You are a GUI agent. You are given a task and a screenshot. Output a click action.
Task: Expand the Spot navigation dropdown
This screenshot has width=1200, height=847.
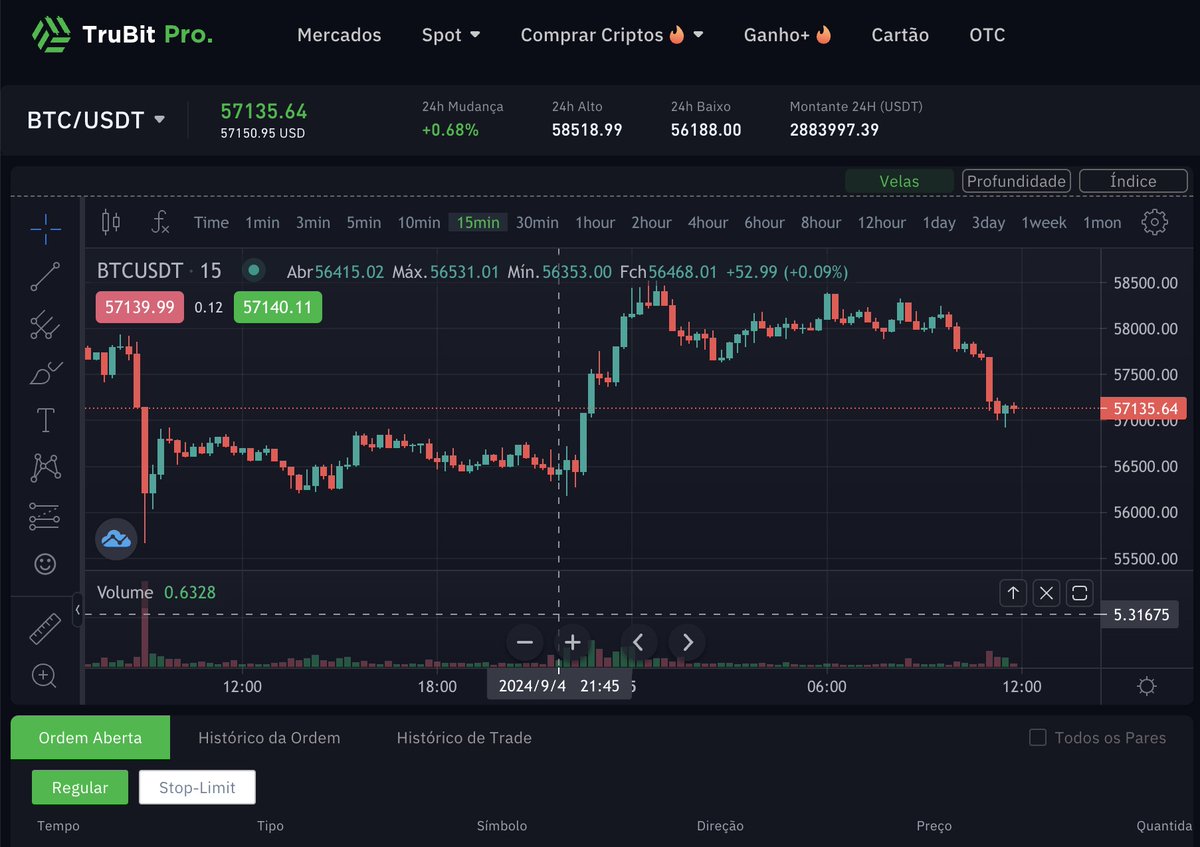point(450,34)
